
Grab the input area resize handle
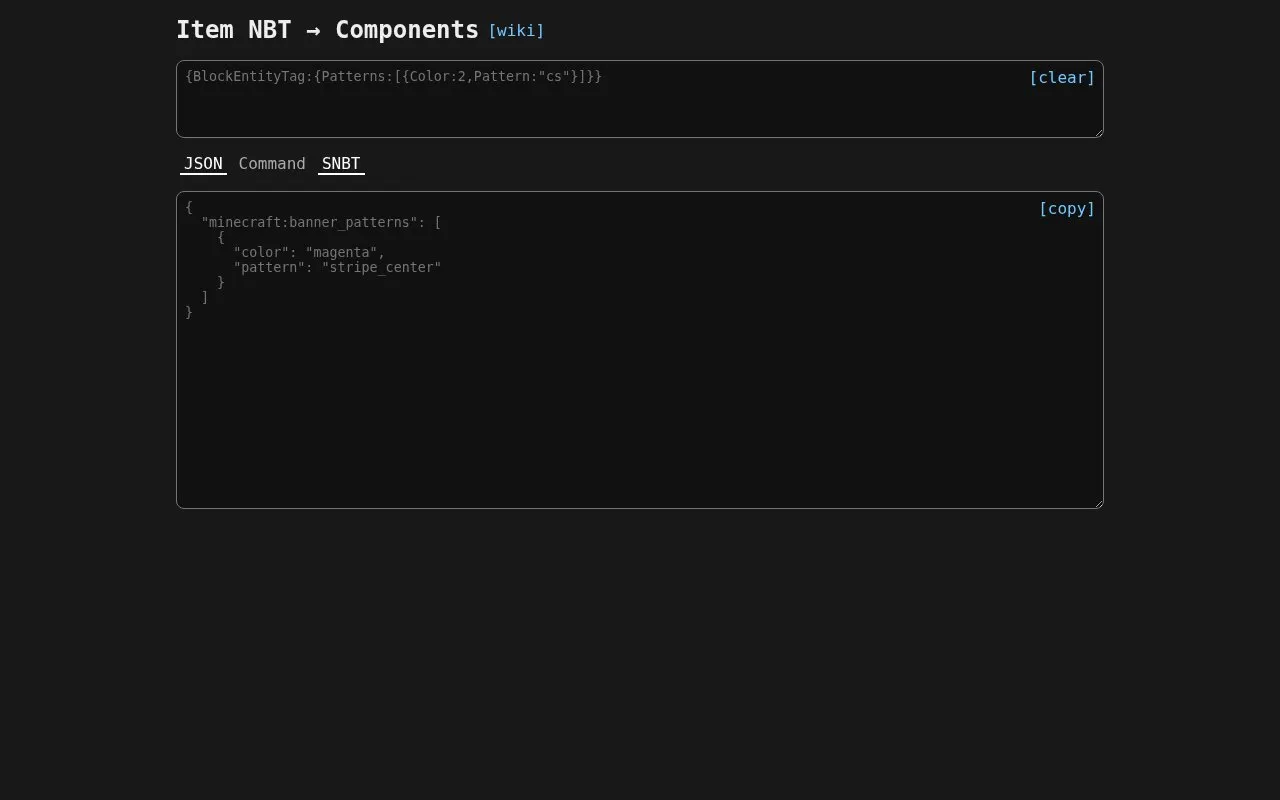click(x=1097, y=131)
